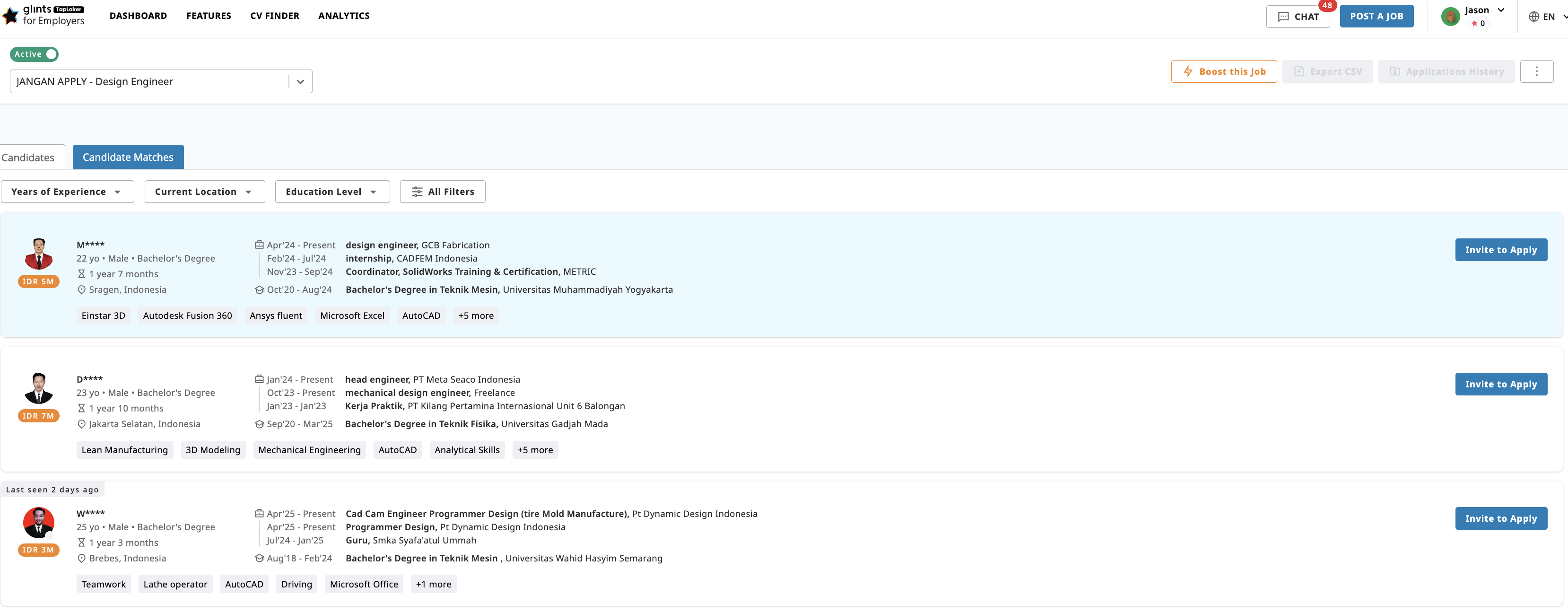This screenshot has height=613, width=1568.
Task: Expand +5 more skills for candidate D****
Action: click(535, 449)
